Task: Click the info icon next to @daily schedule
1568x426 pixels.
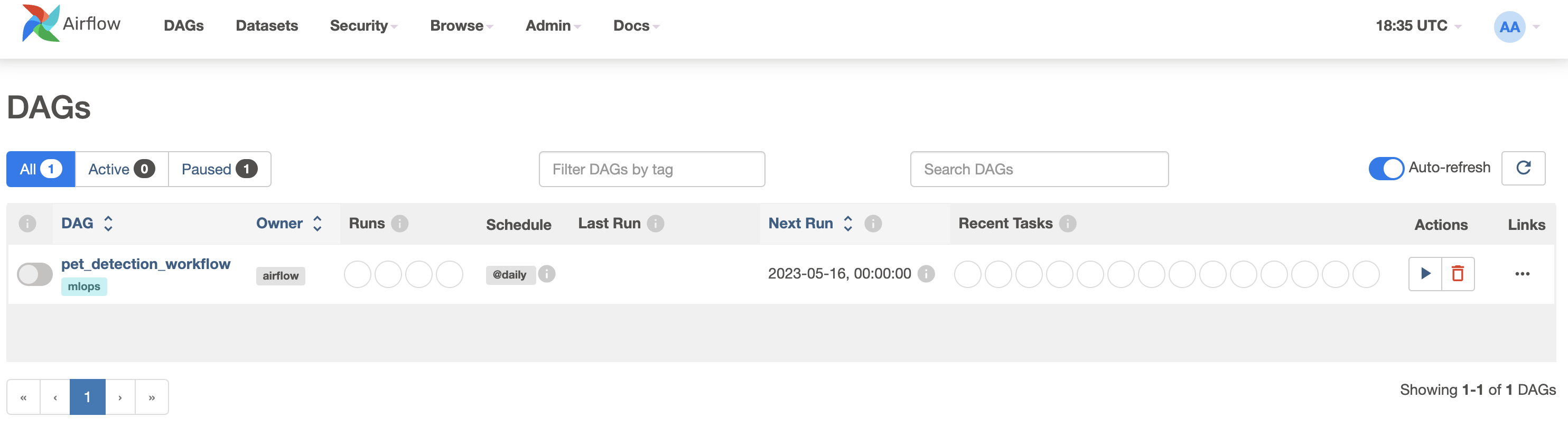Action: pyautogui.click(x=547, y=274)
